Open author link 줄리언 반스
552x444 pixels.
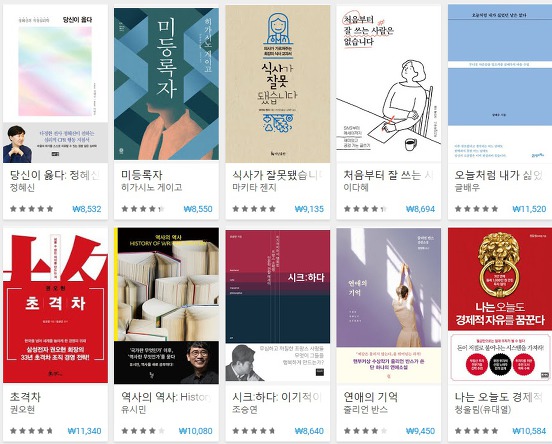point(365,409)
